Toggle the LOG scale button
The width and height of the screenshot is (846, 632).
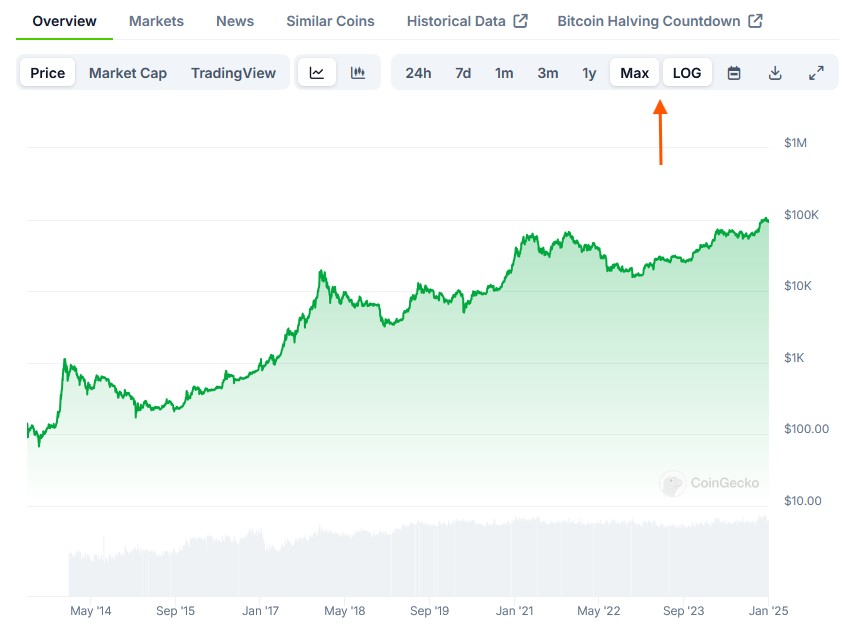pyautogui.click(x=687, y=73)
